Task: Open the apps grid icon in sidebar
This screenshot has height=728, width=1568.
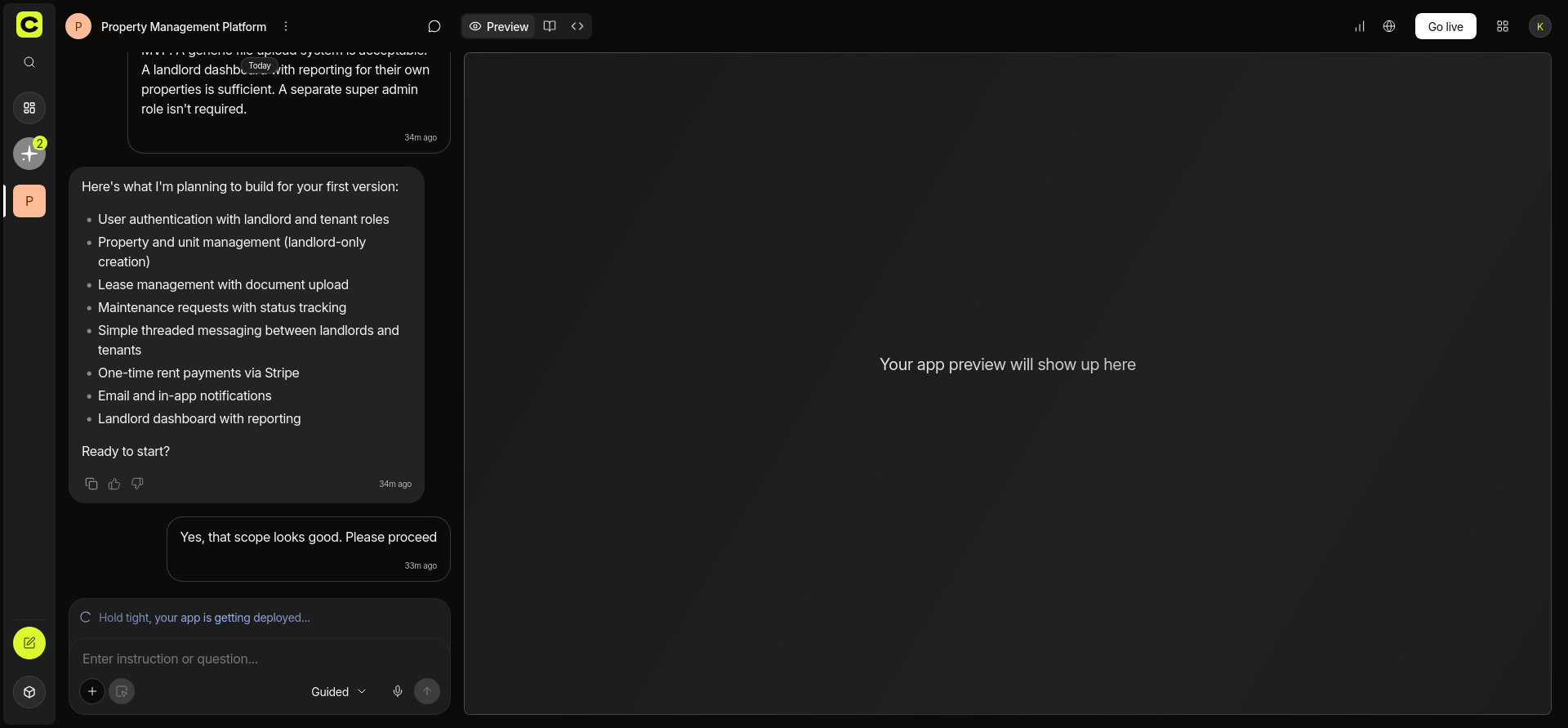Action: [29, 108]
